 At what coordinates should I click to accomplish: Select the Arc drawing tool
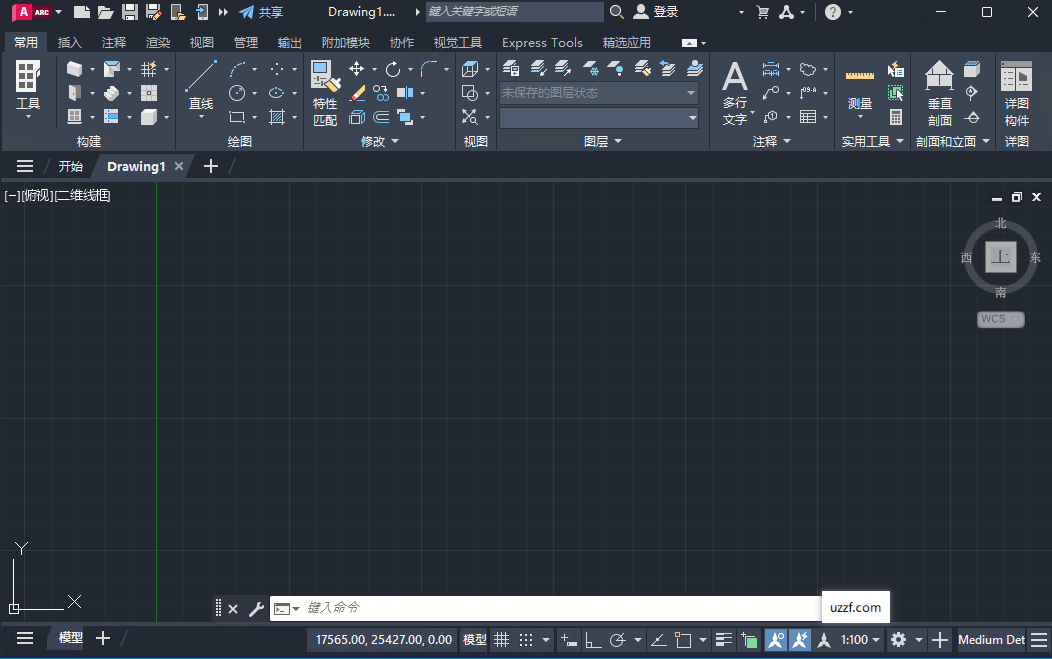pyautogui.click(x=238, y=69)
